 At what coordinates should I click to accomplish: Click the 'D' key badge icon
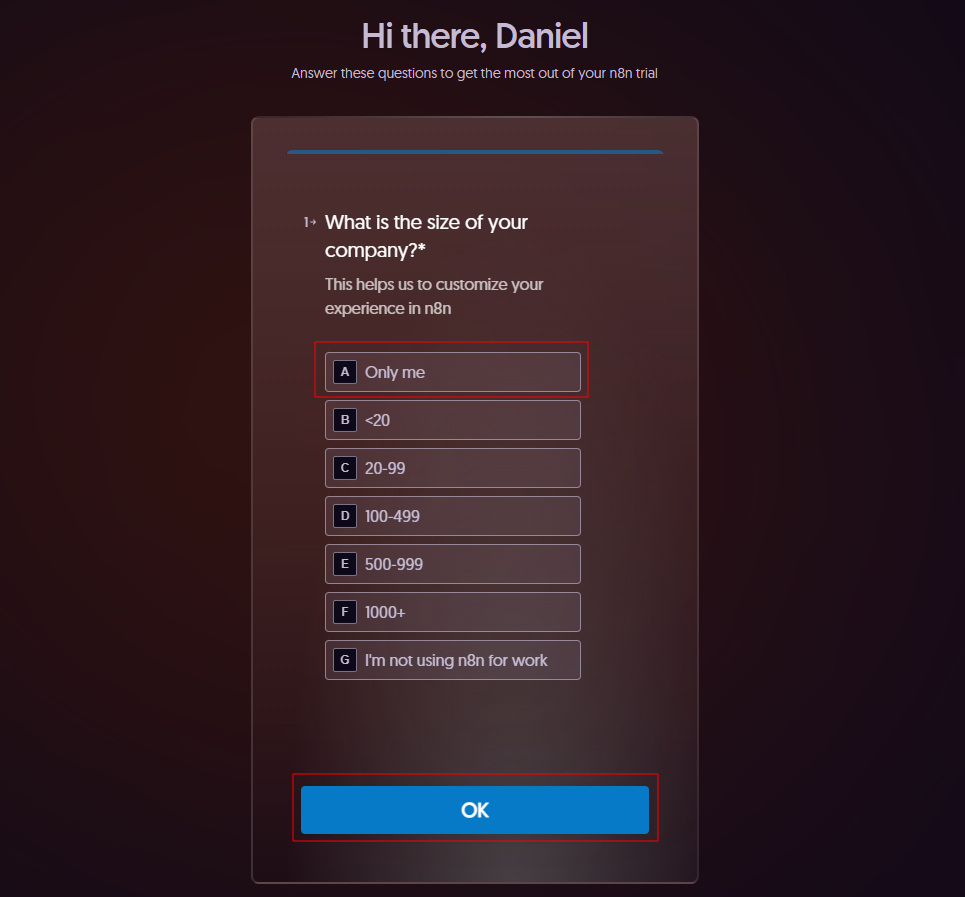(x=345, y=516)
